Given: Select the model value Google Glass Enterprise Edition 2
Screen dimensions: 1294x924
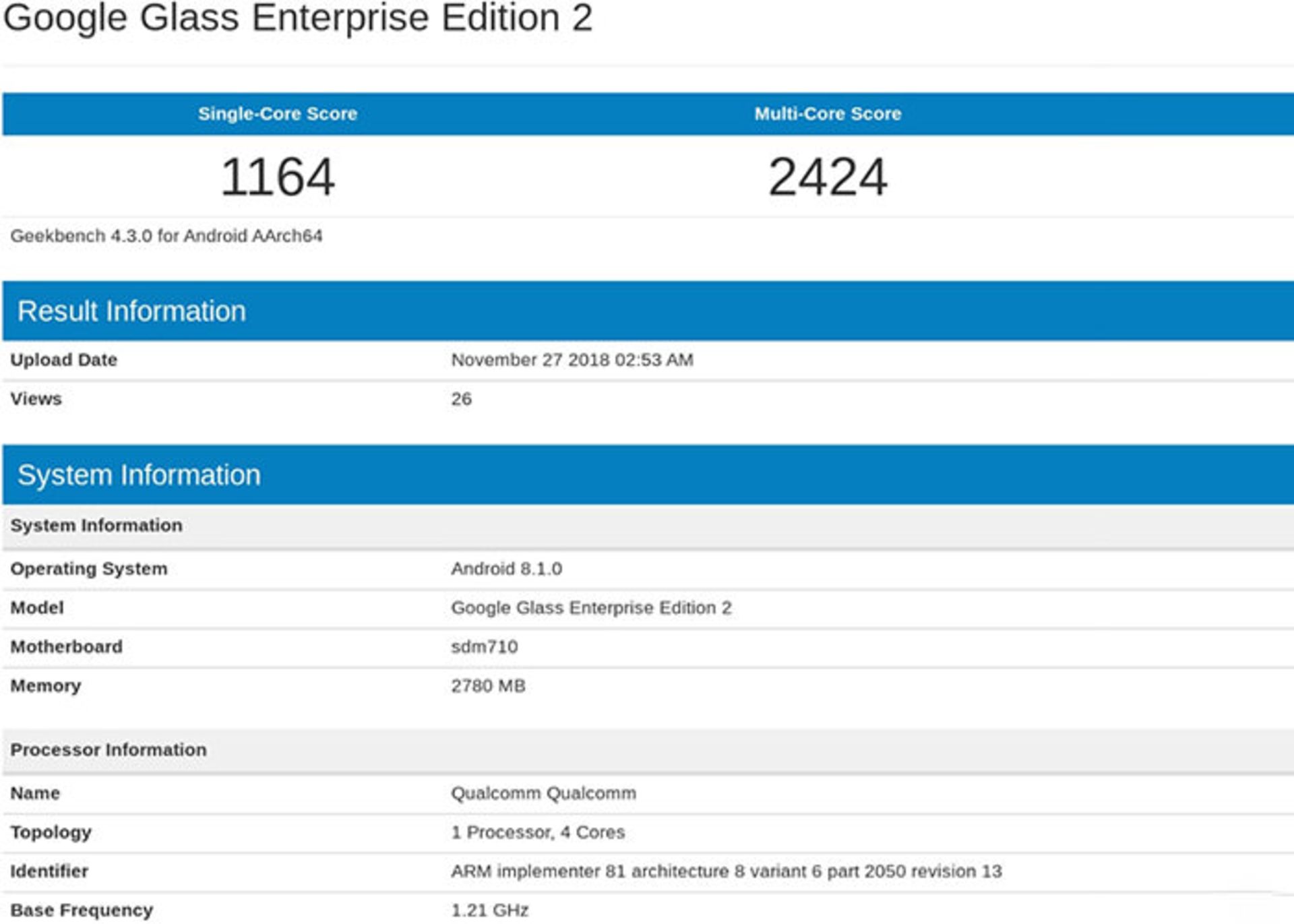Looking at the screenshot, I should (591, 608).
